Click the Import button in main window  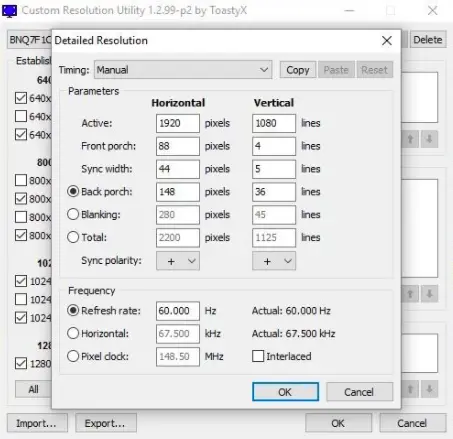37,423
